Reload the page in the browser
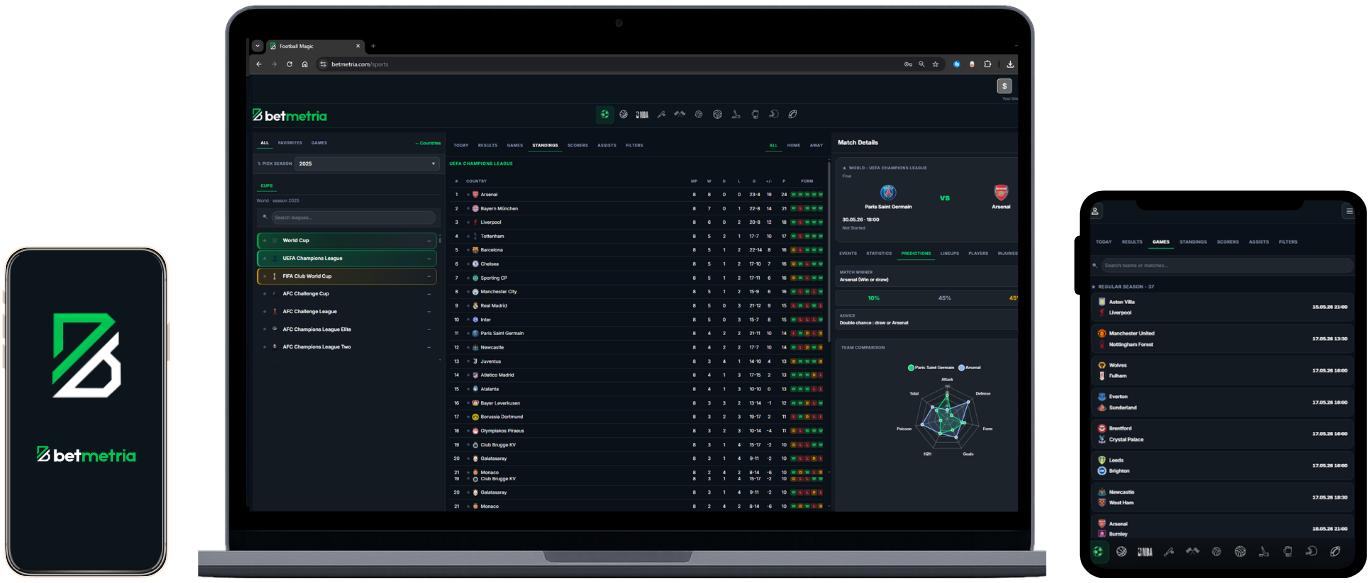 click(x=289, y=64)
